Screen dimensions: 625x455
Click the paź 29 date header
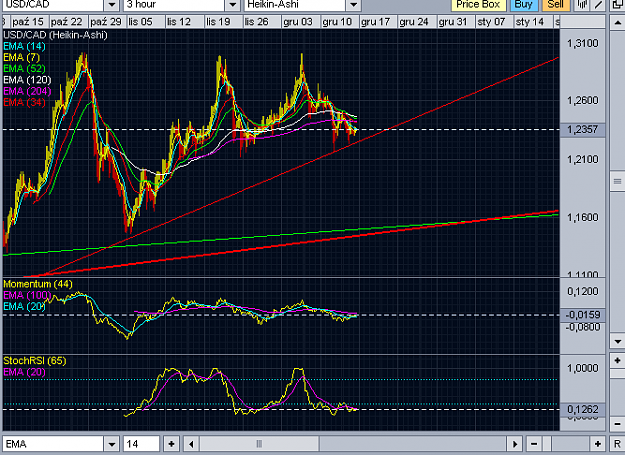coord(106,22)
